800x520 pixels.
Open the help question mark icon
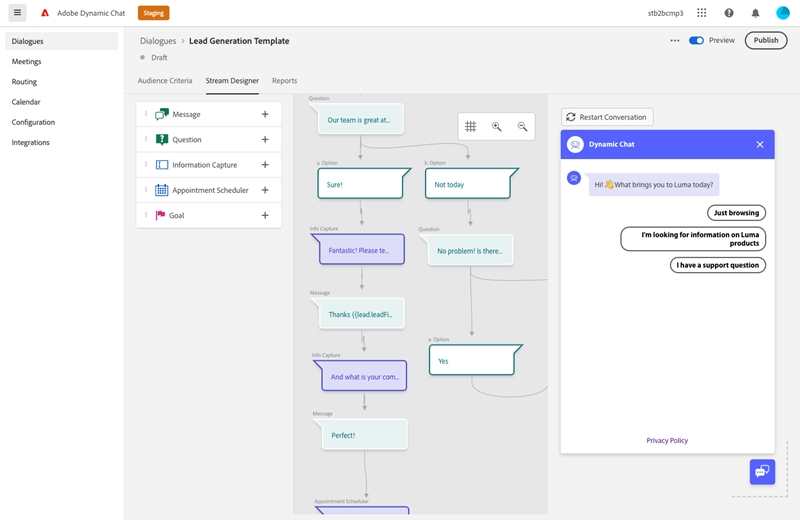(729, 13)
